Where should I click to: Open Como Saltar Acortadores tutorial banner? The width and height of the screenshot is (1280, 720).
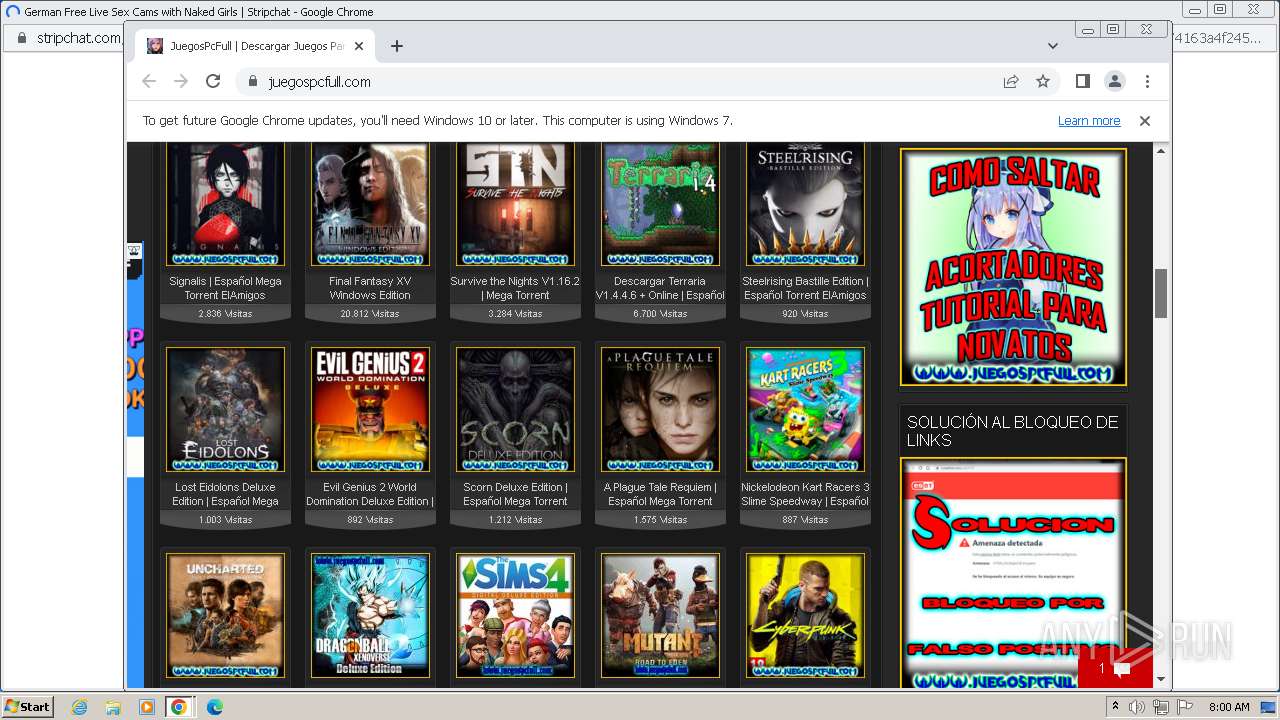click(x=1013, y=267)
